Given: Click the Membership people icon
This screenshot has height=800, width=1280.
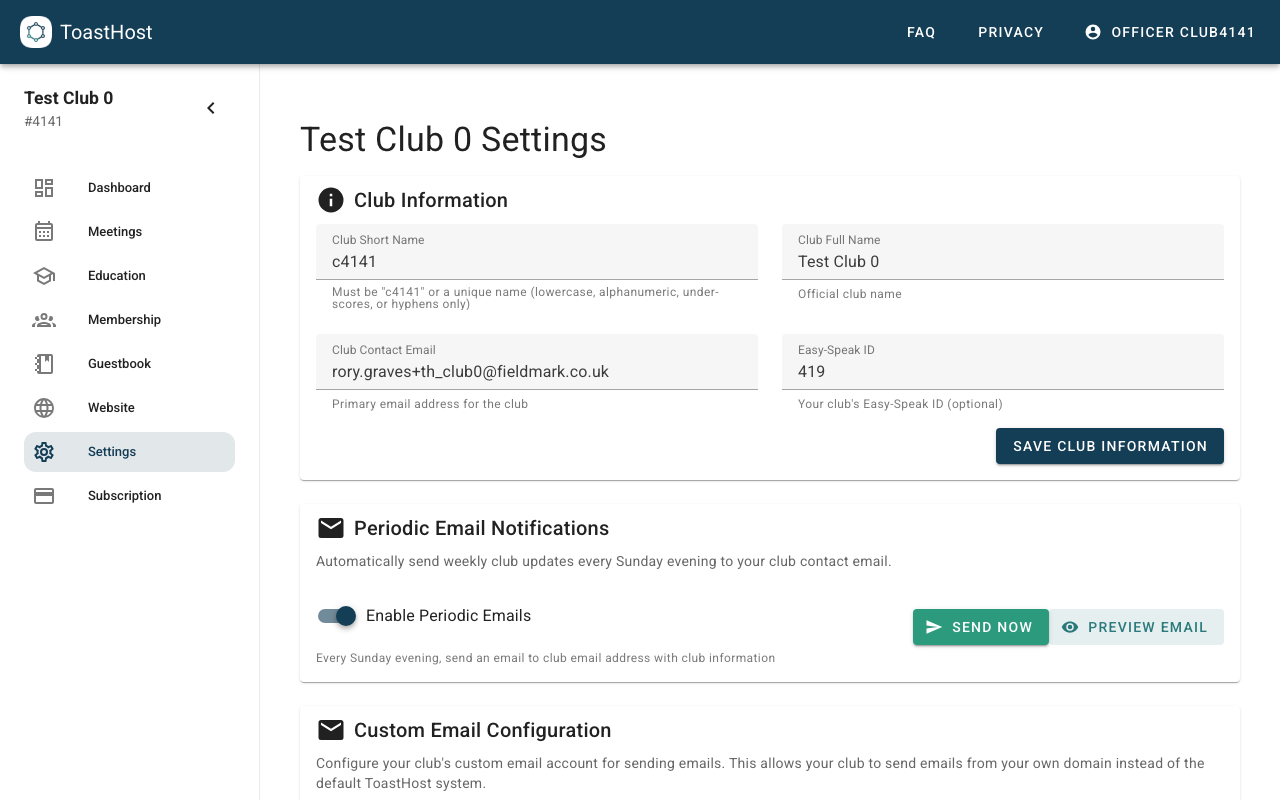Looking at the screenshot, I should 44,320.
